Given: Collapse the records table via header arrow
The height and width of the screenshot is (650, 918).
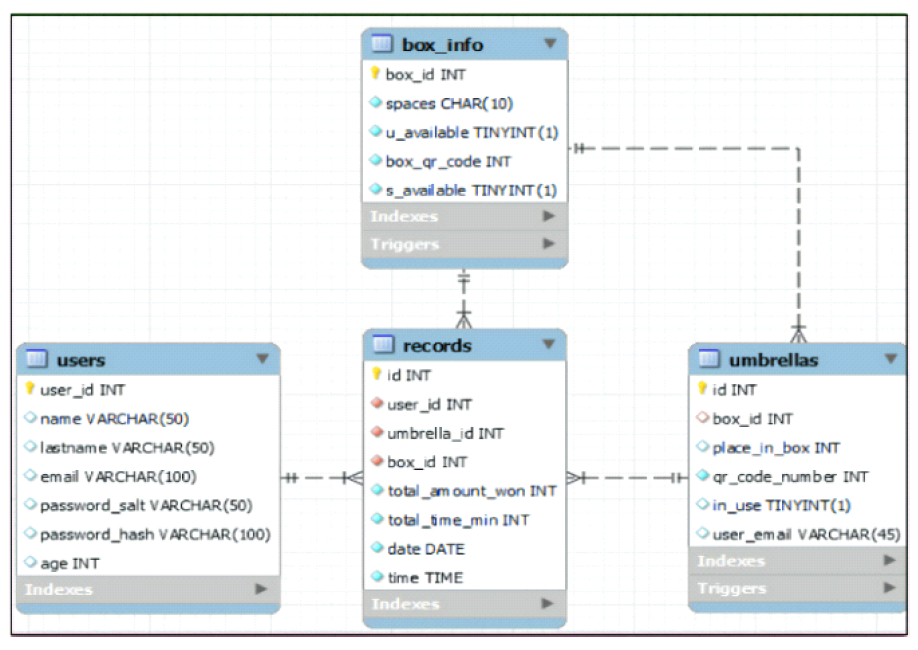Looking at the screenshot, I should click(x=548, y=345).
